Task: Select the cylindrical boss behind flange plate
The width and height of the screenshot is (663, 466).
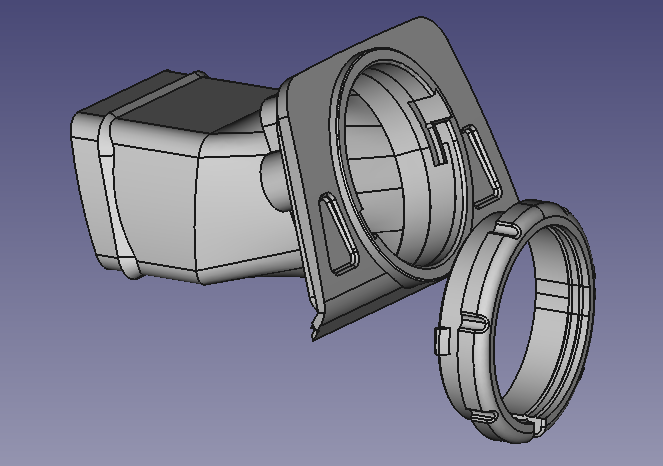Action: coord(275,182)
